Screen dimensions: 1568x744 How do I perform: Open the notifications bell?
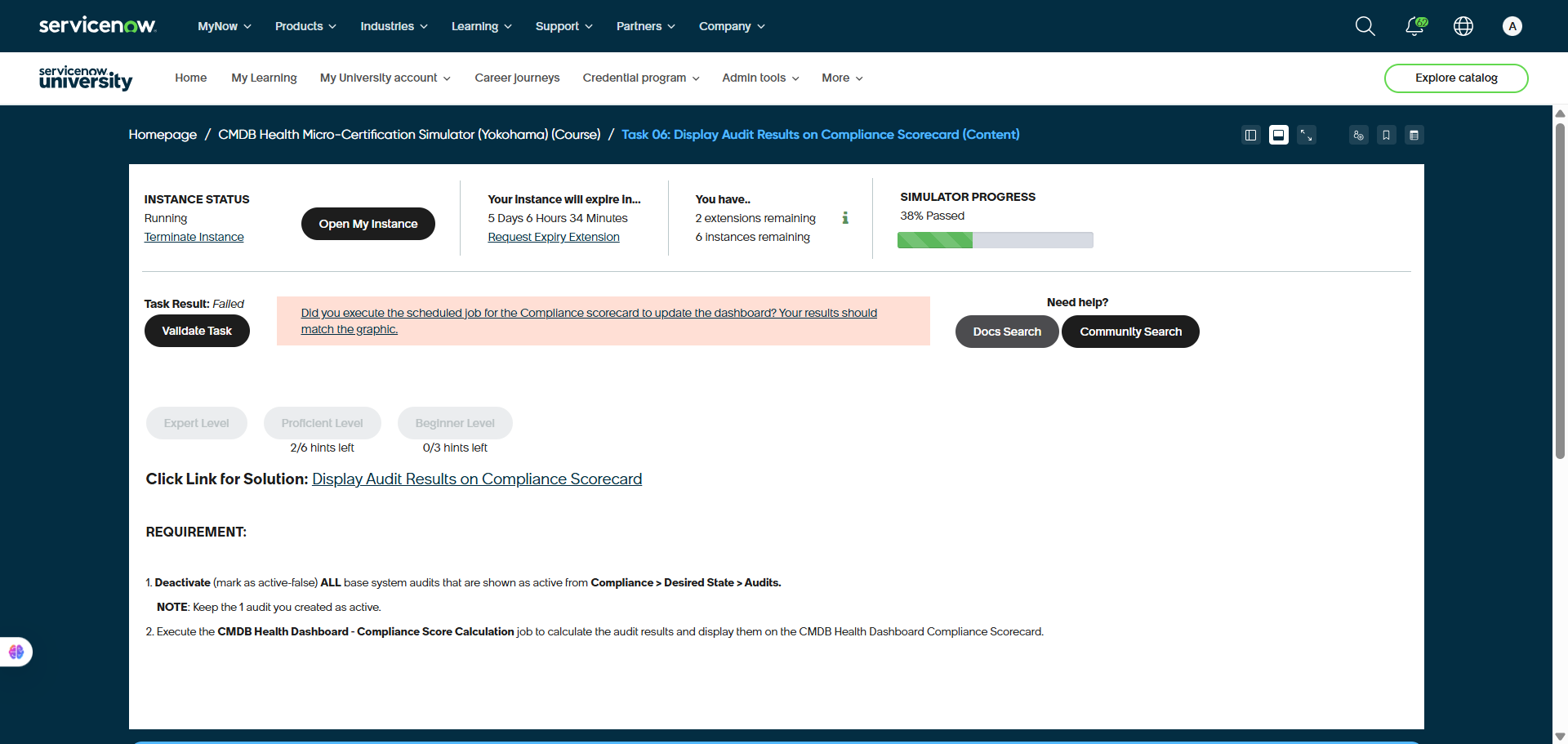click(1415, 26)
